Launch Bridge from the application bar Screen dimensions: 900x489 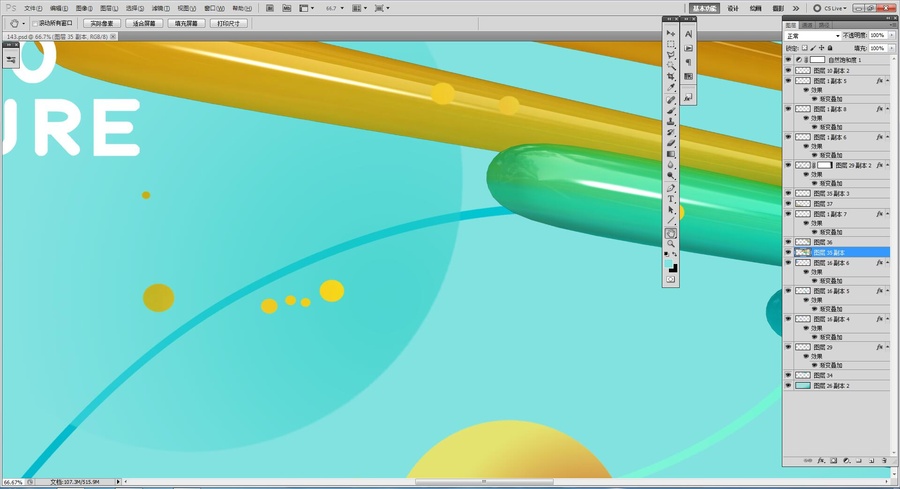pos(270,8)
